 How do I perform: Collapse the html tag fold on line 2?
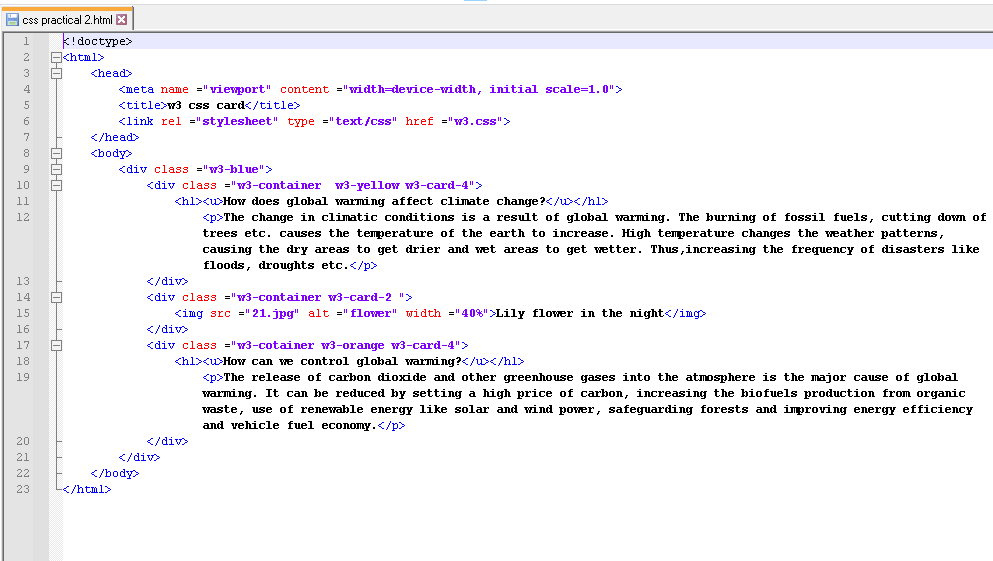56,57
